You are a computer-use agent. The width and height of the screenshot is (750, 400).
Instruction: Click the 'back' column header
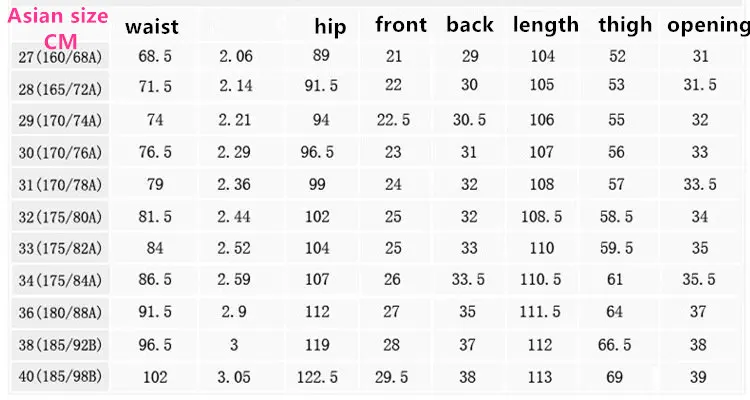point(470,24)
